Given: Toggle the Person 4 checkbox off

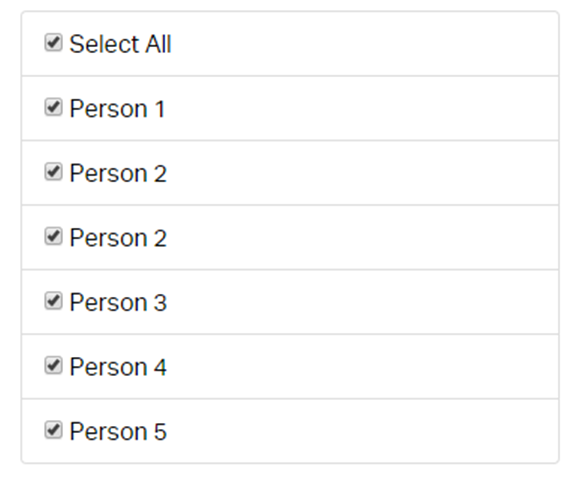Looking at the screenshot, I should click(53, 365).
